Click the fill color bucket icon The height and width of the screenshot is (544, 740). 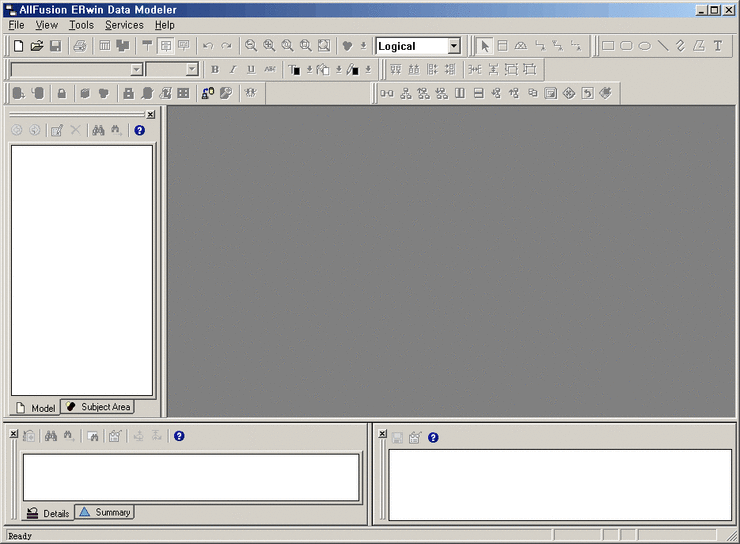(x=323, y=70)
